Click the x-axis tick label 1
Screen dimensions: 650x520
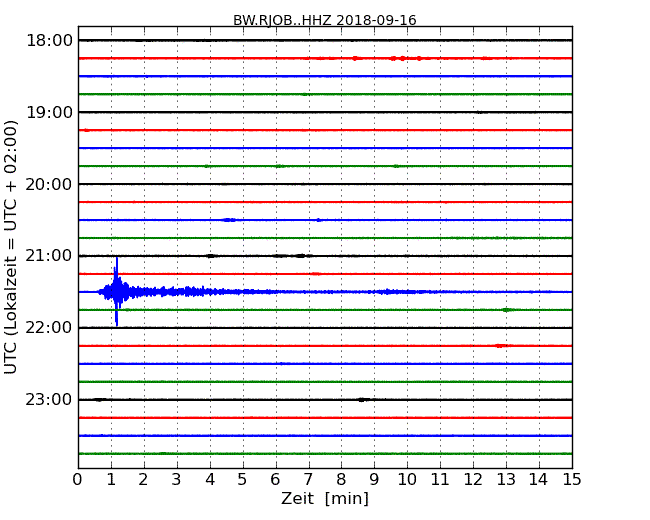pyautogui.click(x=111, y=480)
